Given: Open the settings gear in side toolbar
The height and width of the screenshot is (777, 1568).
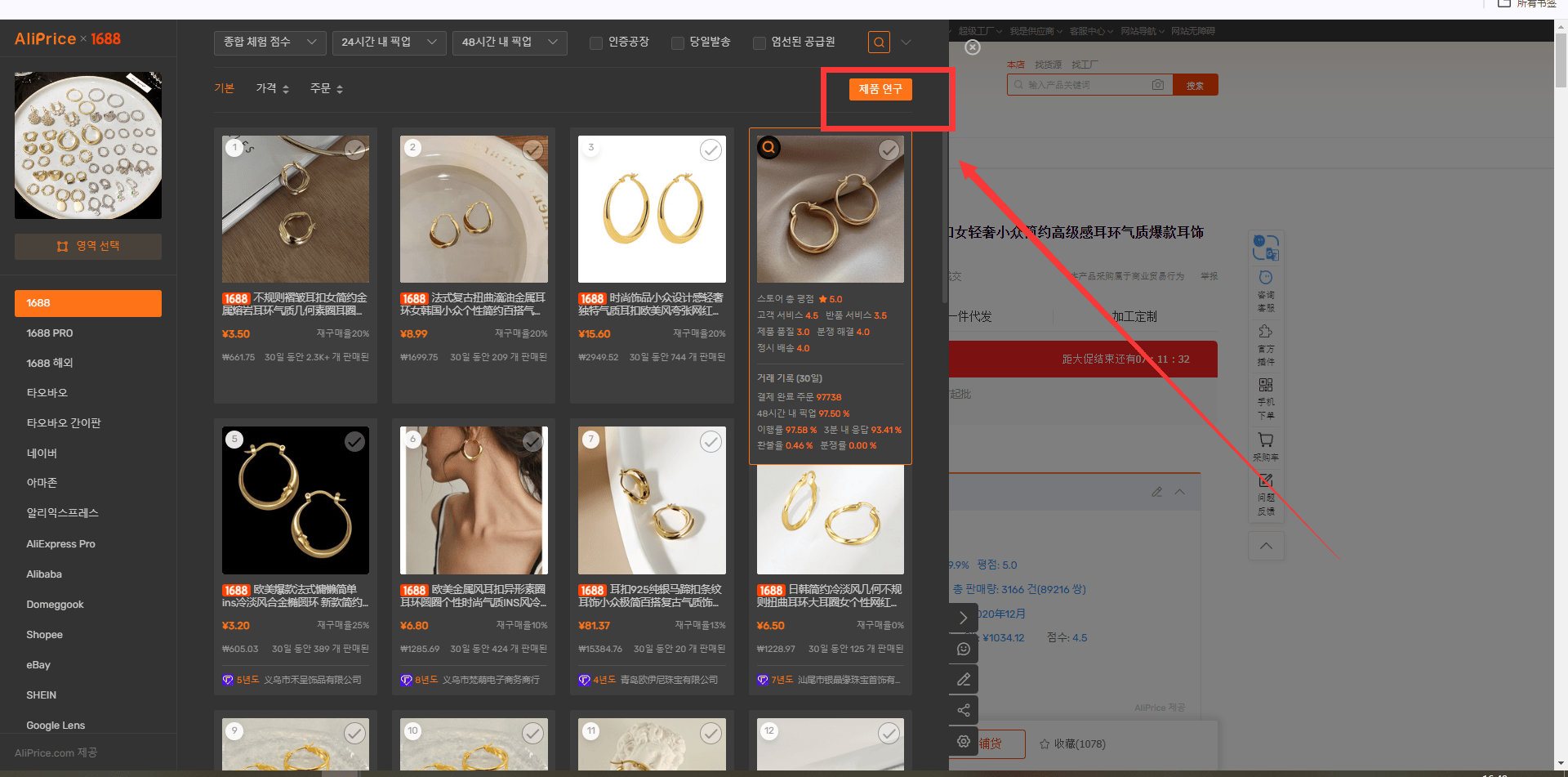Looking at the screenshot, I should pos(964,741).
